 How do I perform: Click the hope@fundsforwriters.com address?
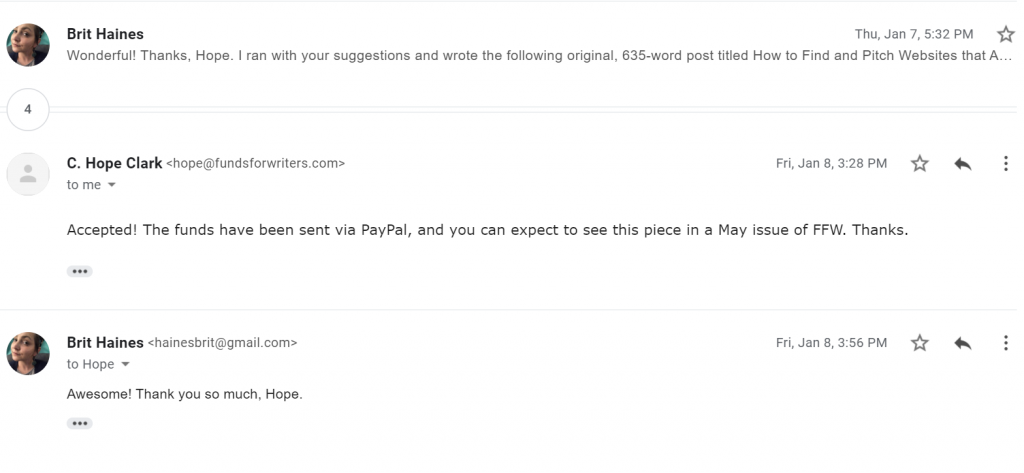tap(255, 163)
